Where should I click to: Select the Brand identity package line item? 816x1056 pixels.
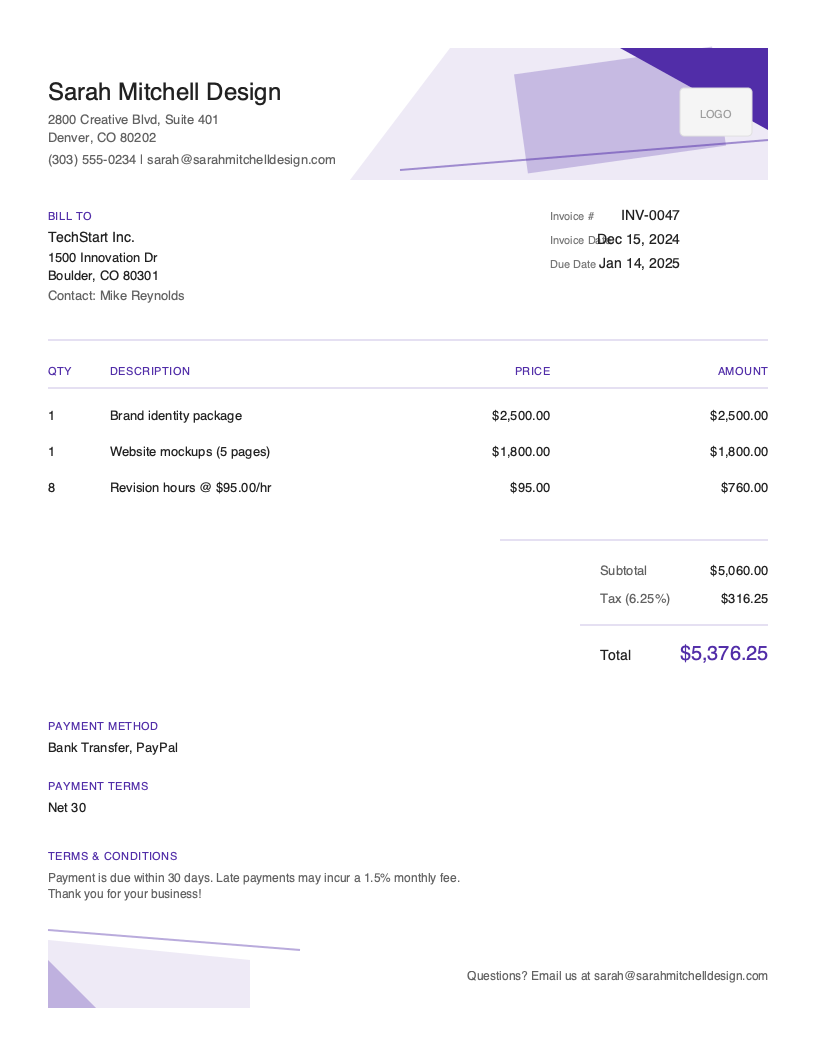coord(176,415)
